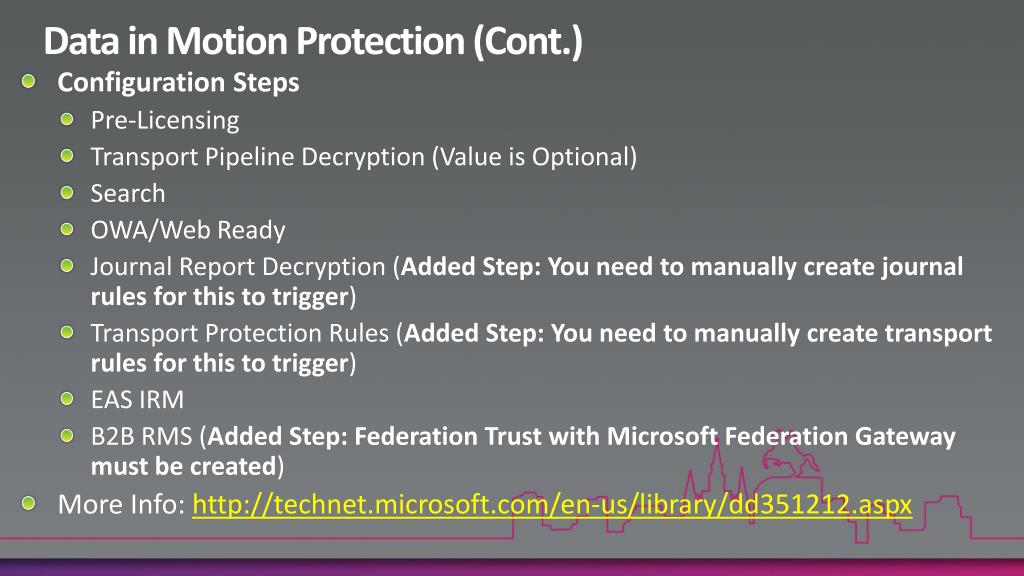Select the Configuration Steps heading

[178, 82]
